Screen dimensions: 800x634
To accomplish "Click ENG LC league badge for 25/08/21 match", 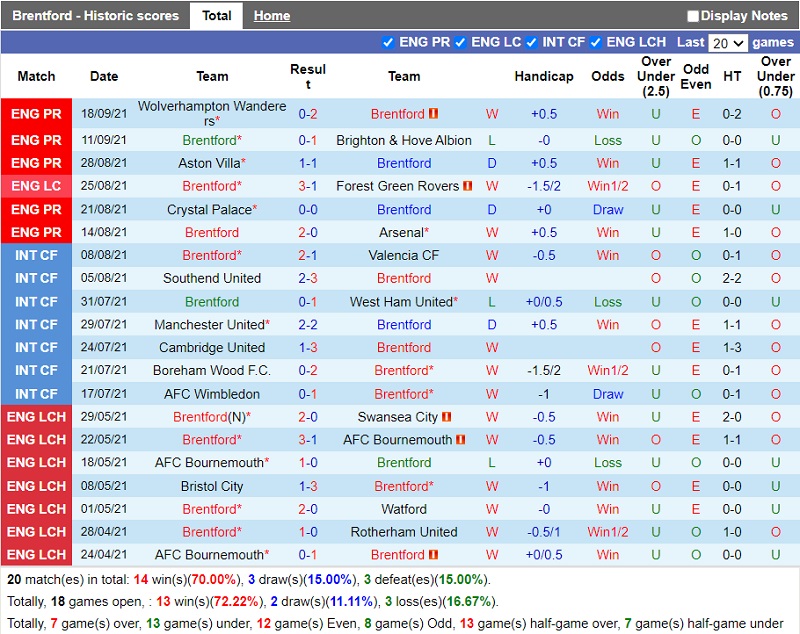I will pos(37,186).
